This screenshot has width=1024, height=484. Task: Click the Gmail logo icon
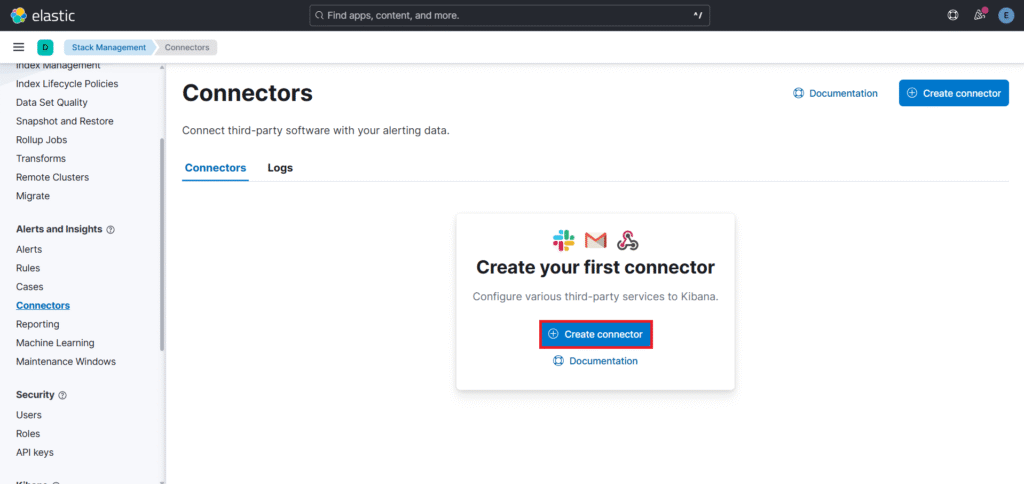pos(596,240)
